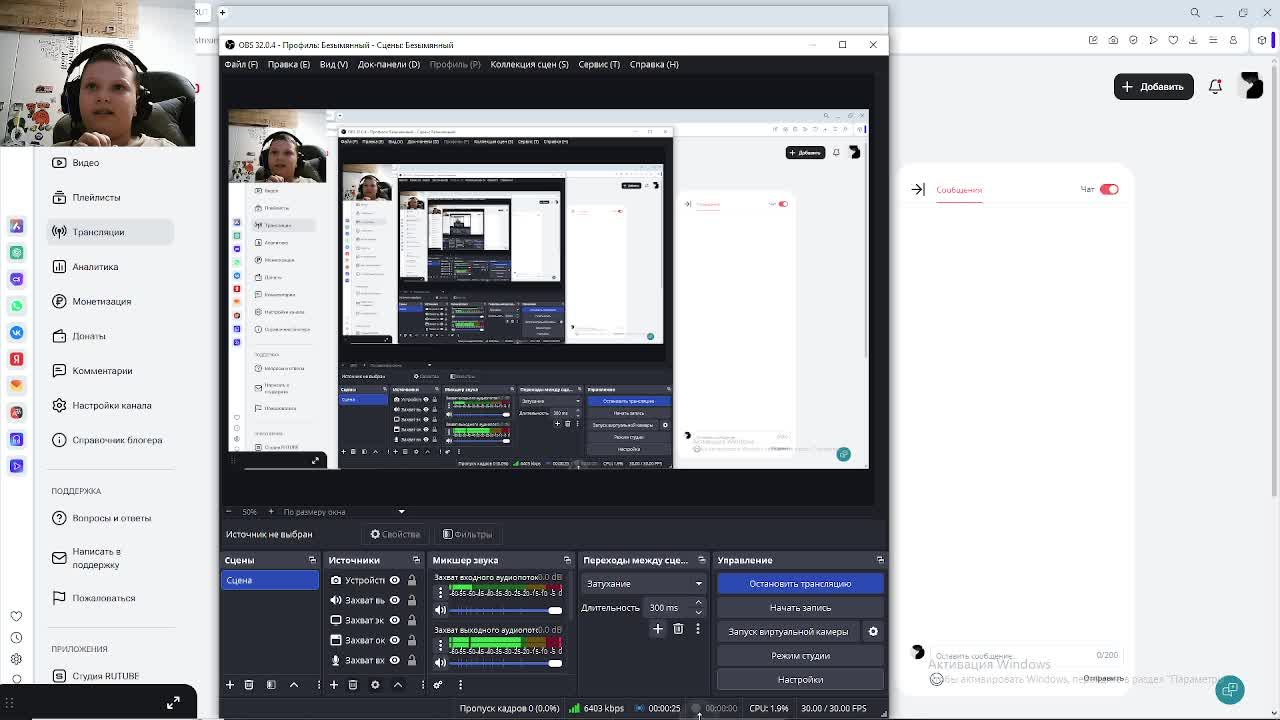The height and width of the screenshot is (720, 1280).
Task: Mute the Захват выходного аудиопотока speaker icon
Action: coord(440,662)
